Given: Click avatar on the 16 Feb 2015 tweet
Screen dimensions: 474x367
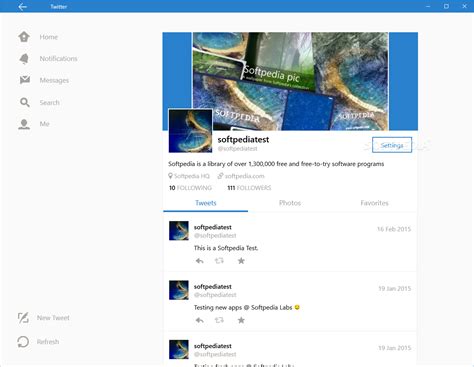Looking at the screenshot, I should (179, 231).
